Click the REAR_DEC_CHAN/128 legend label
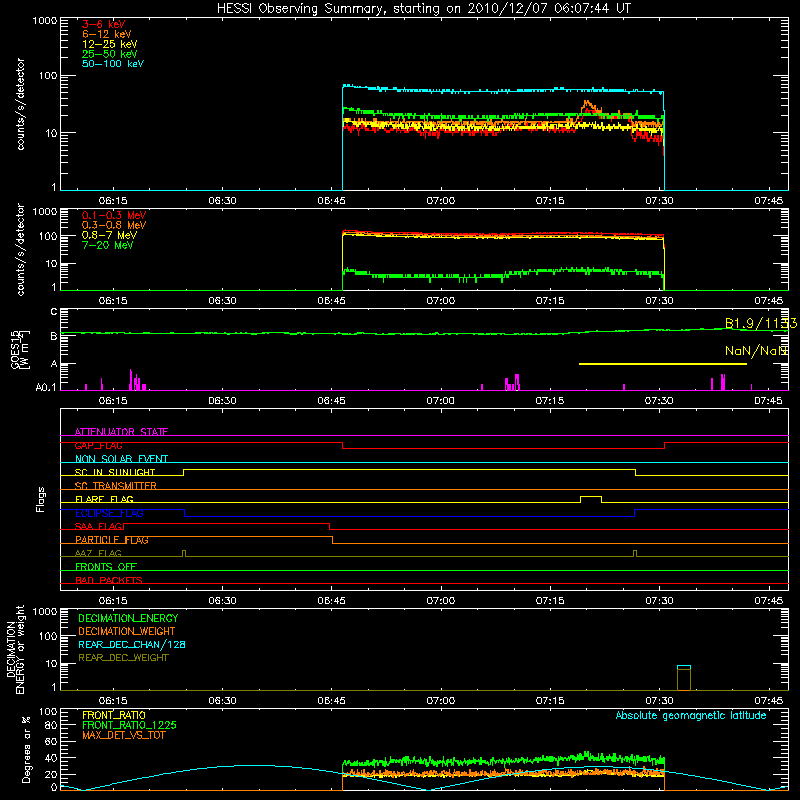 [x=132, y=644]
